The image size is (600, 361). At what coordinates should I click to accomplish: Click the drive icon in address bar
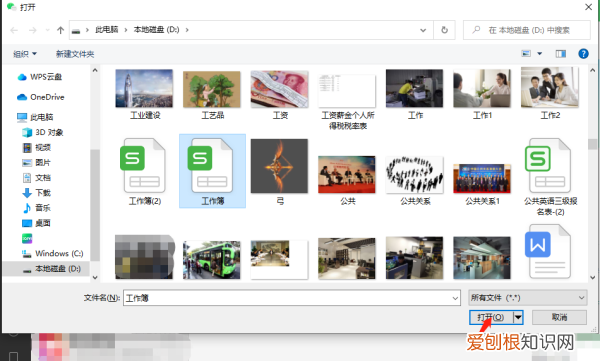pos(76,30)
